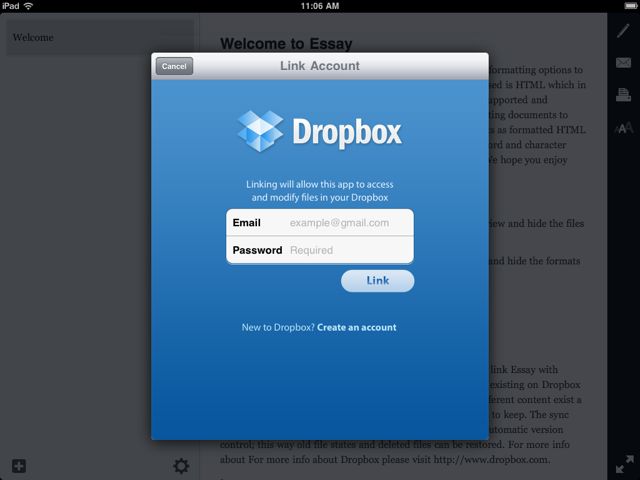Cancel the Link Account dialog

click(174, 66)
